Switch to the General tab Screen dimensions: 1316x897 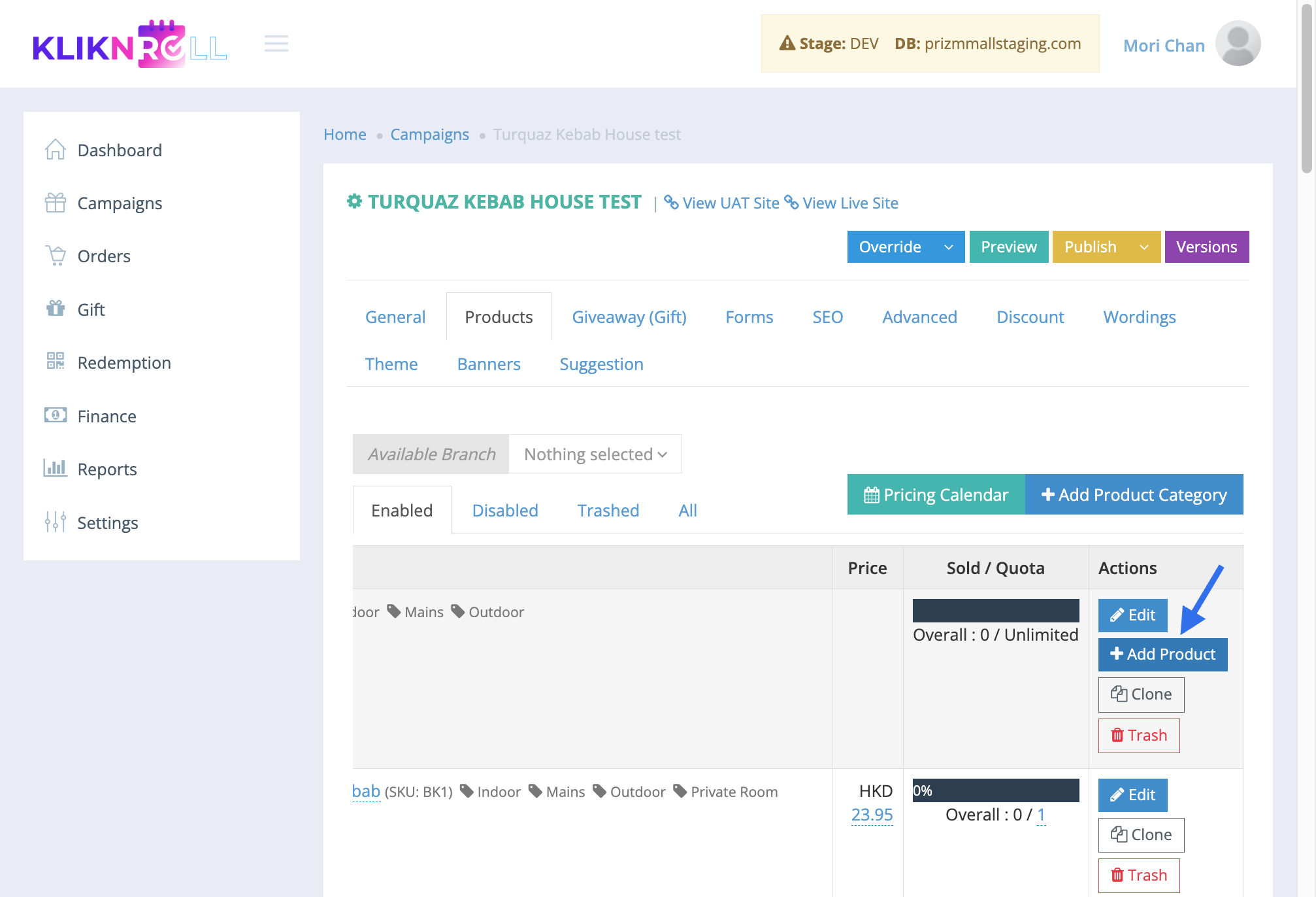coord(395,317)
